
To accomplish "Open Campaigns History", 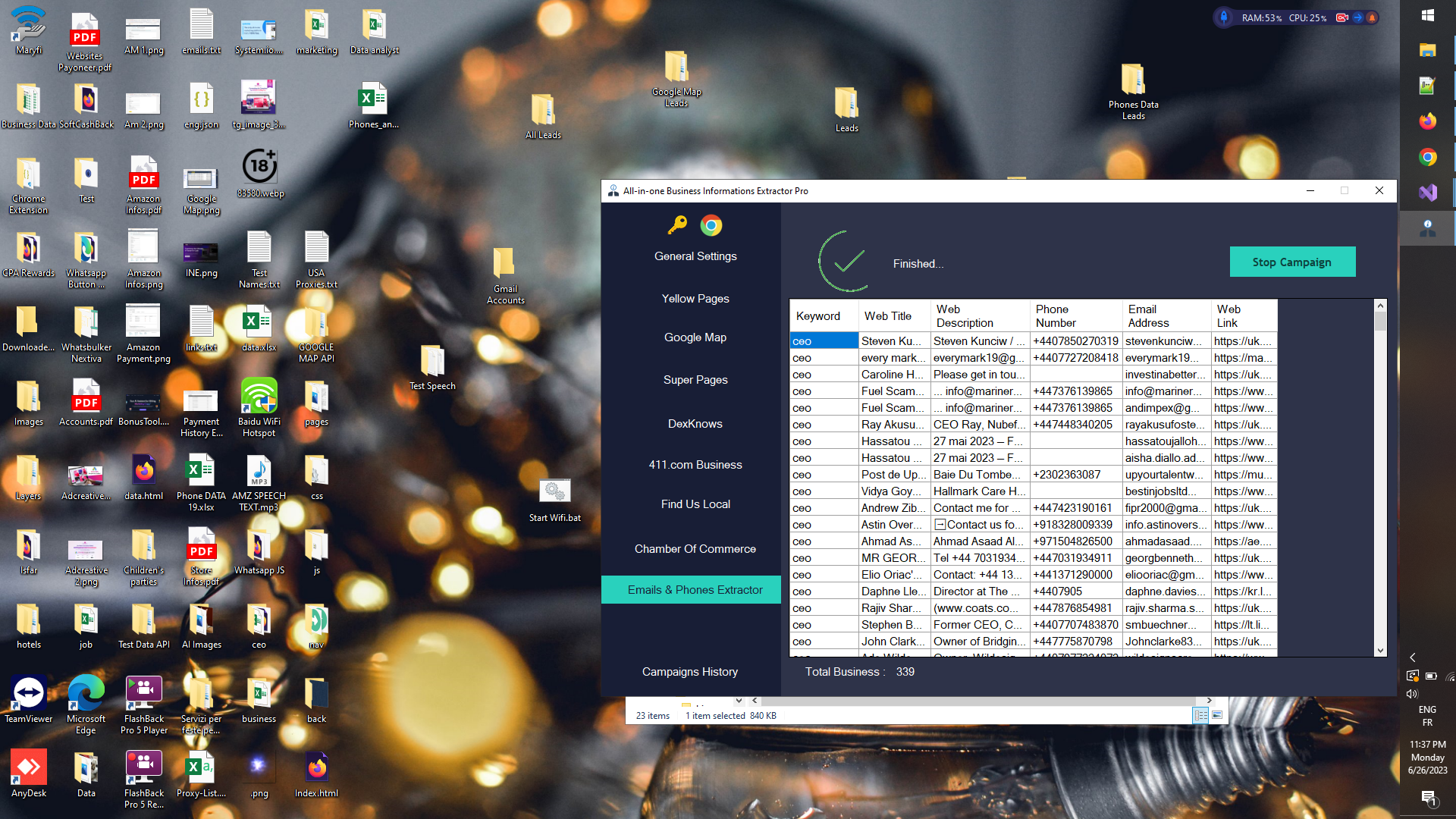I will coord(689,672).
